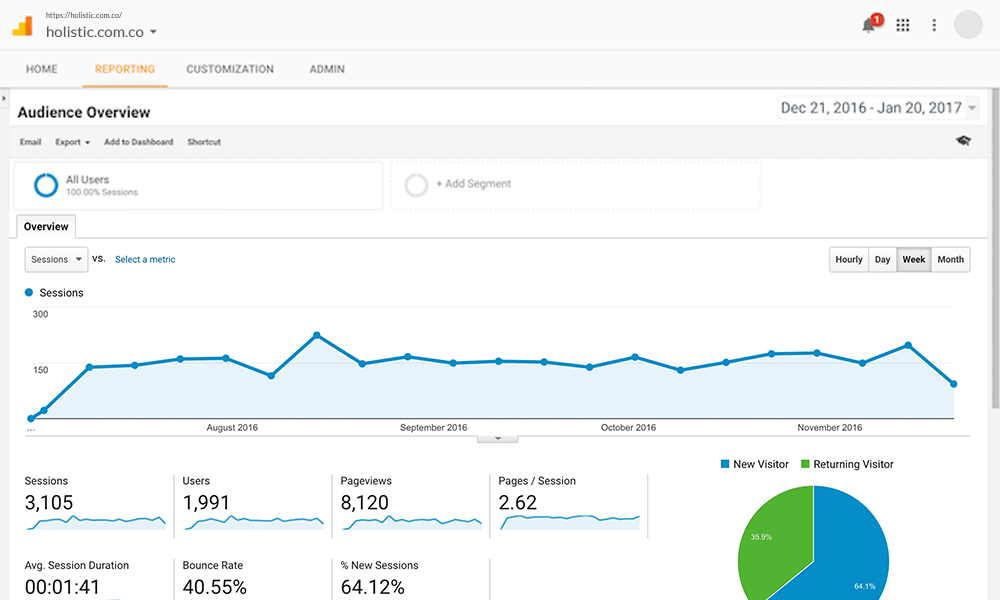The image size is (1000, 600).
Task: Open the notifications bell
Action: pyautogui.click(x=868, y=26)
